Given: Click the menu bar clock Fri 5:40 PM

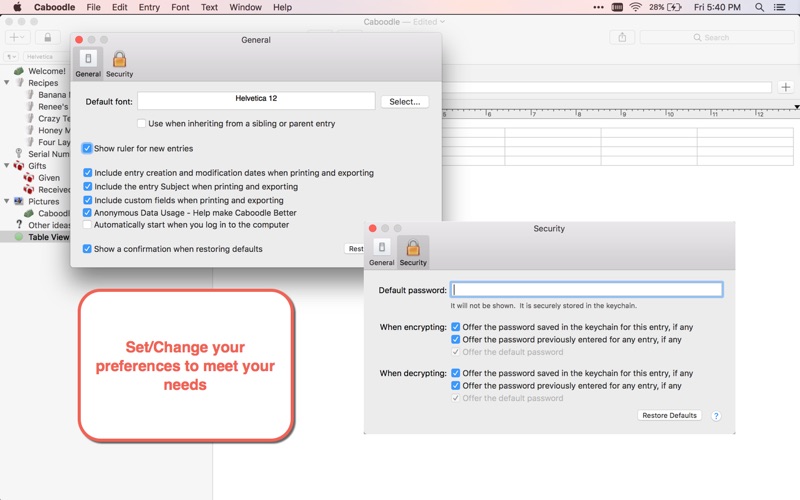Looking at the screenshot, I should tap(717, 7).
